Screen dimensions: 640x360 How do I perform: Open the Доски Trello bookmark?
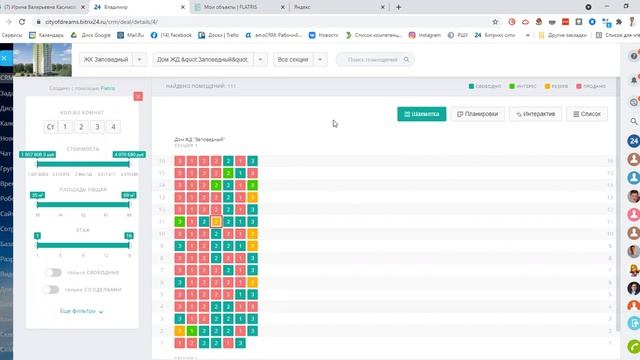218,35
